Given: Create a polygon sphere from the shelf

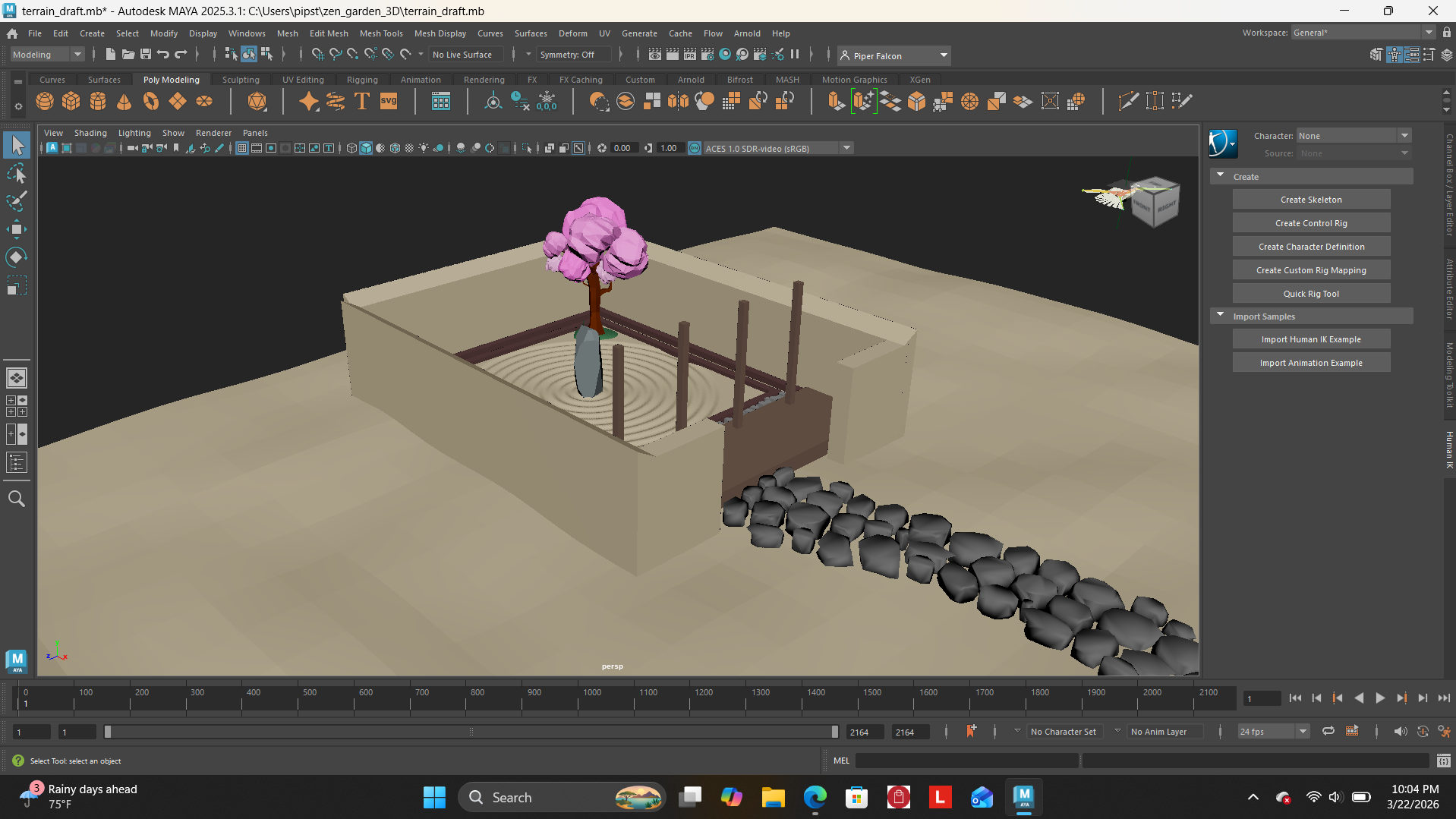Looking at the screenshot, I should 45,101.
